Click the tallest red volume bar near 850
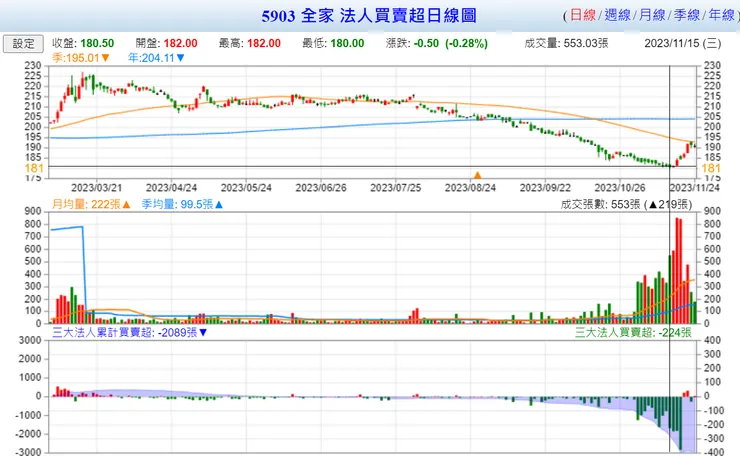This screenshot has width=740, height=456. tap(677, 270)
